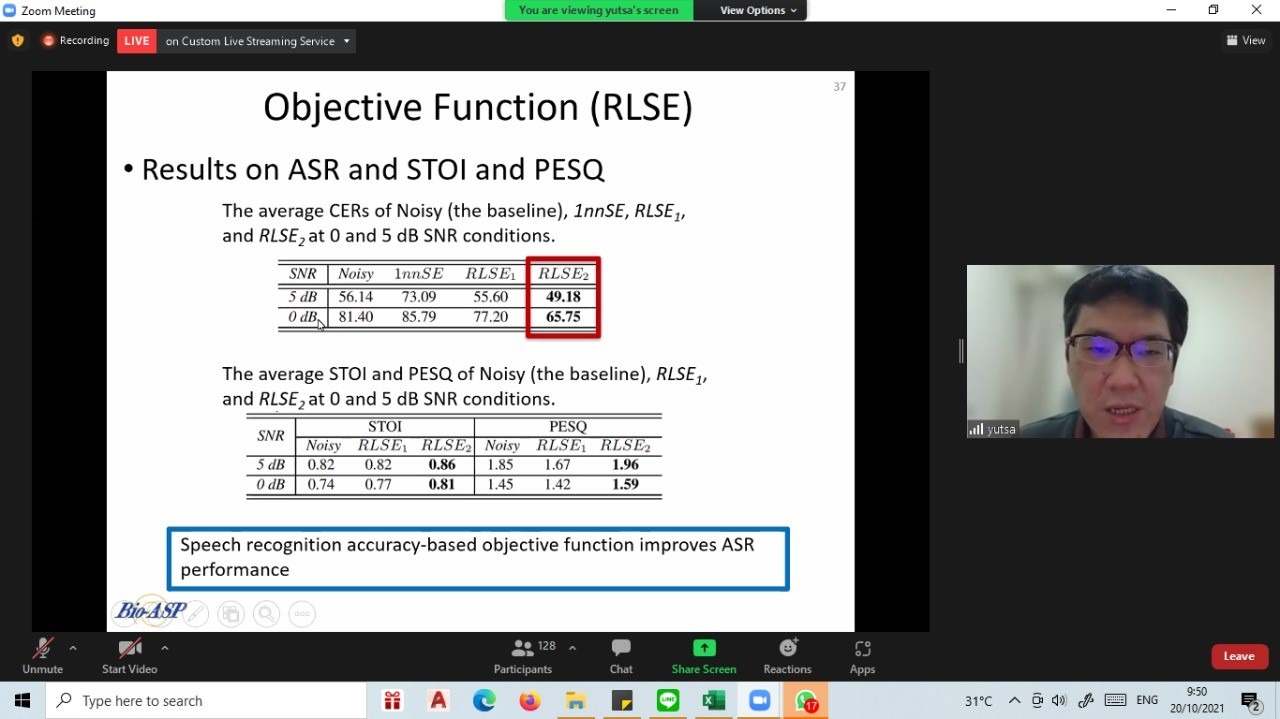This screenshot has width=1280, height=719.
Task: Expand the Custom Live Streaming Service menu
Action: [x=346, y=41]
